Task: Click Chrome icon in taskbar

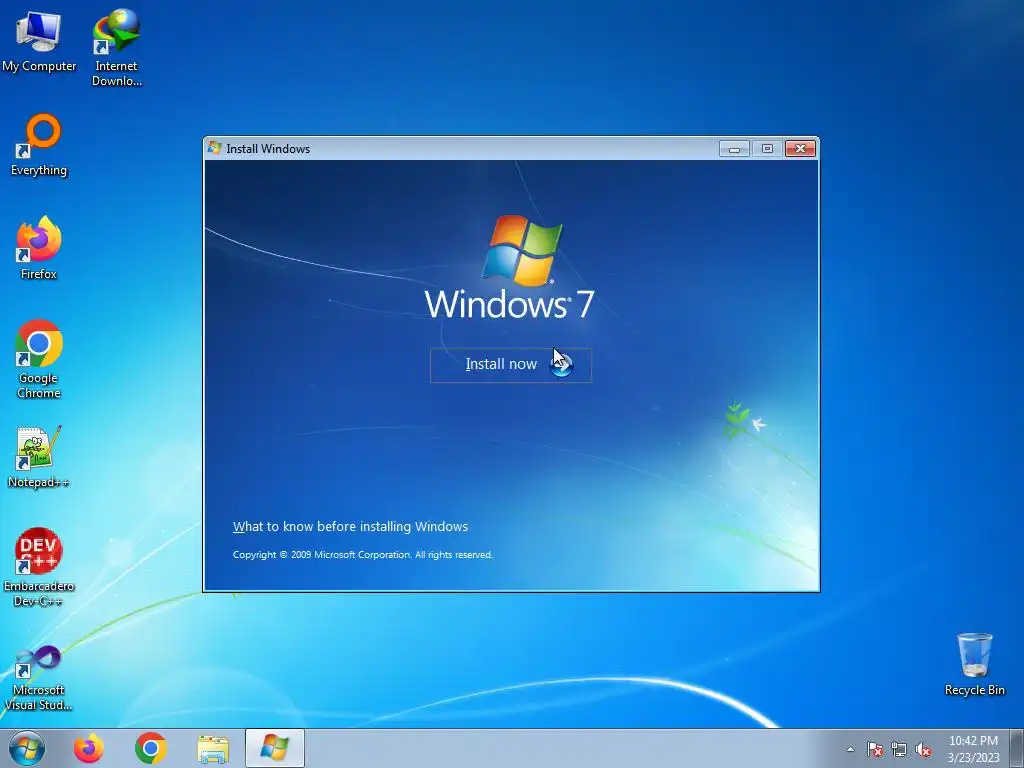Action: coord(151,748)
